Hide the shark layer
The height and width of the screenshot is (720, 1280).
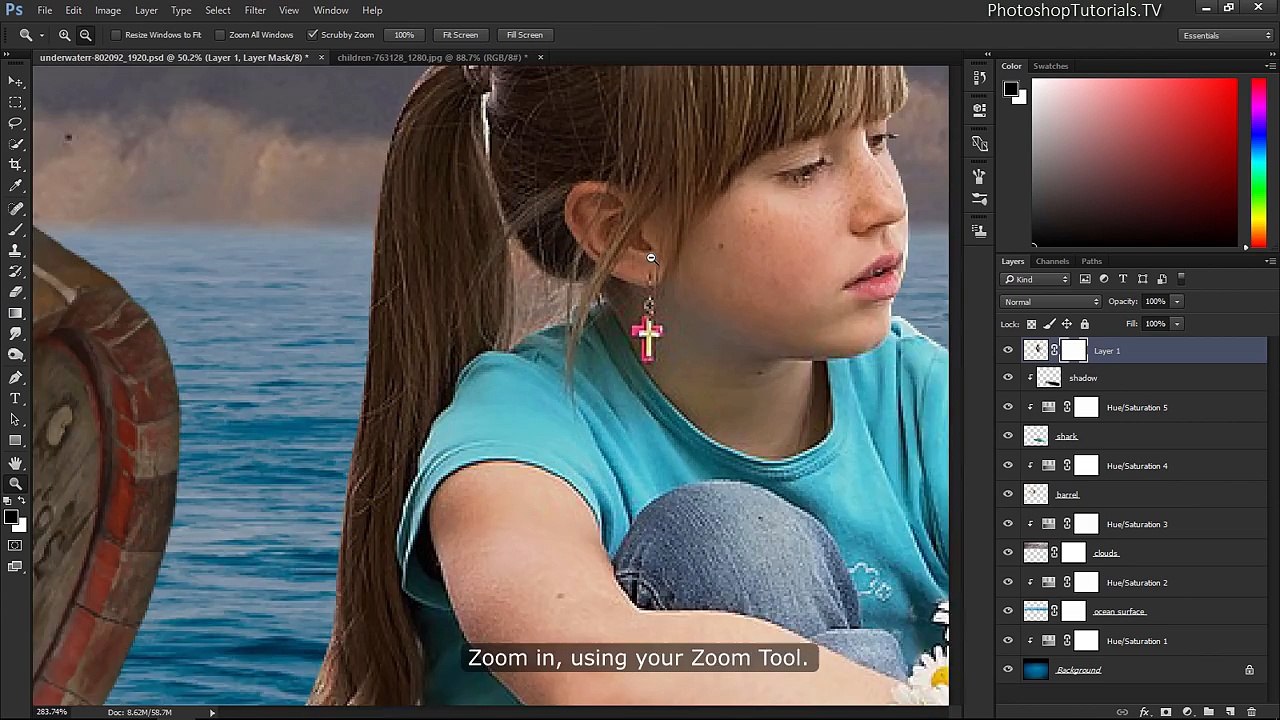[1008, 436]
